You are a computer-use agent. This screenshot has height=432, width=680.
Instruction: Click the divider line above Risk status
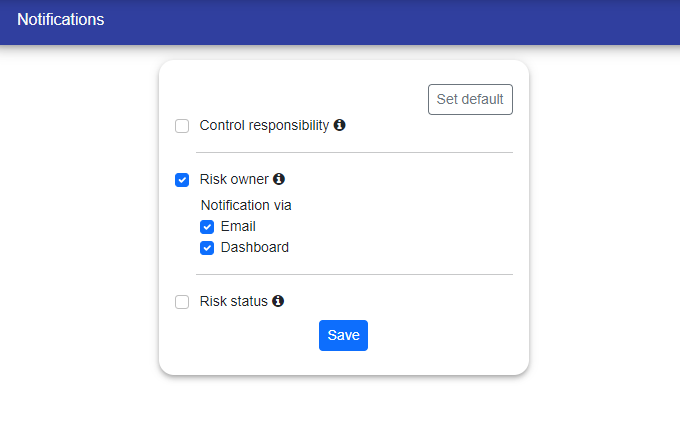pos(354,274)
